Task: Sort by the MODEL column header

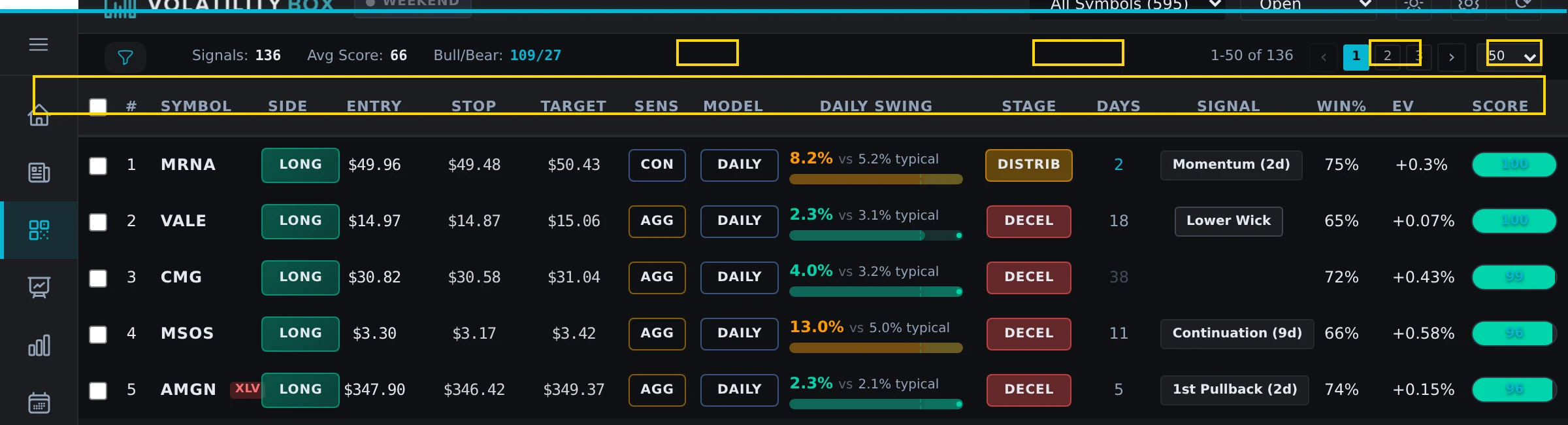Action: point(733,106)
